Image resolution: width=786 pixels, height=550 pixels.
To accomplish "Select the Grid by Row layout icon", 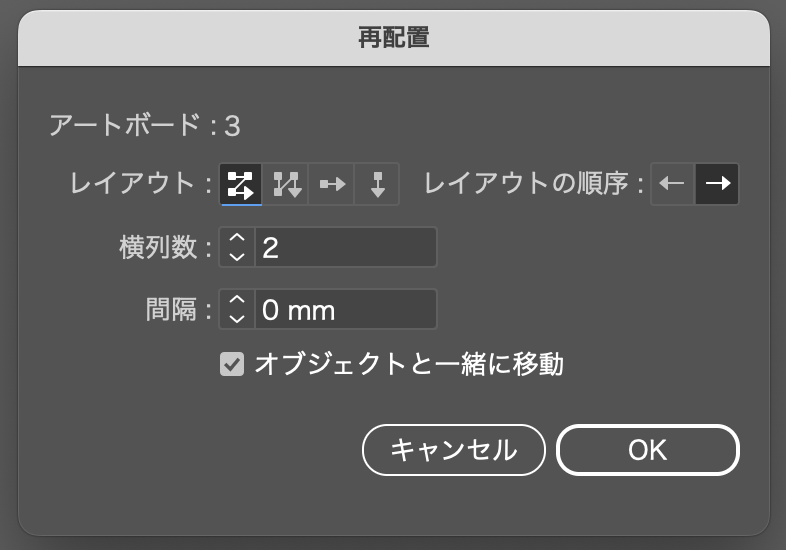I will click(241, 184).
